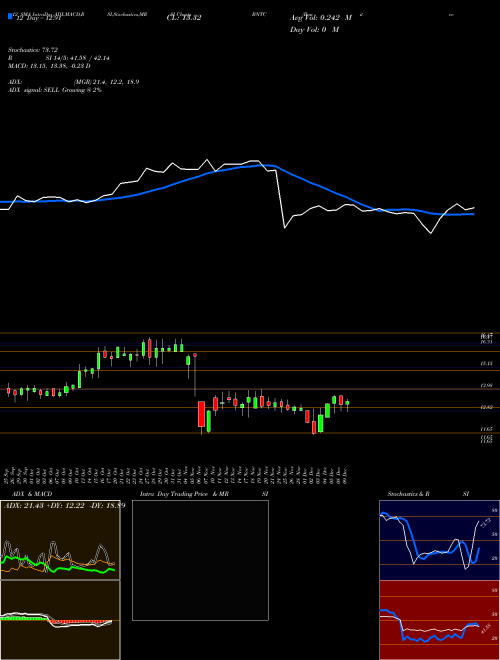The height and width of the screenshot is (660, 500).
Task: Click the 12.96 price axis label
Action: [x=487, y=385]
